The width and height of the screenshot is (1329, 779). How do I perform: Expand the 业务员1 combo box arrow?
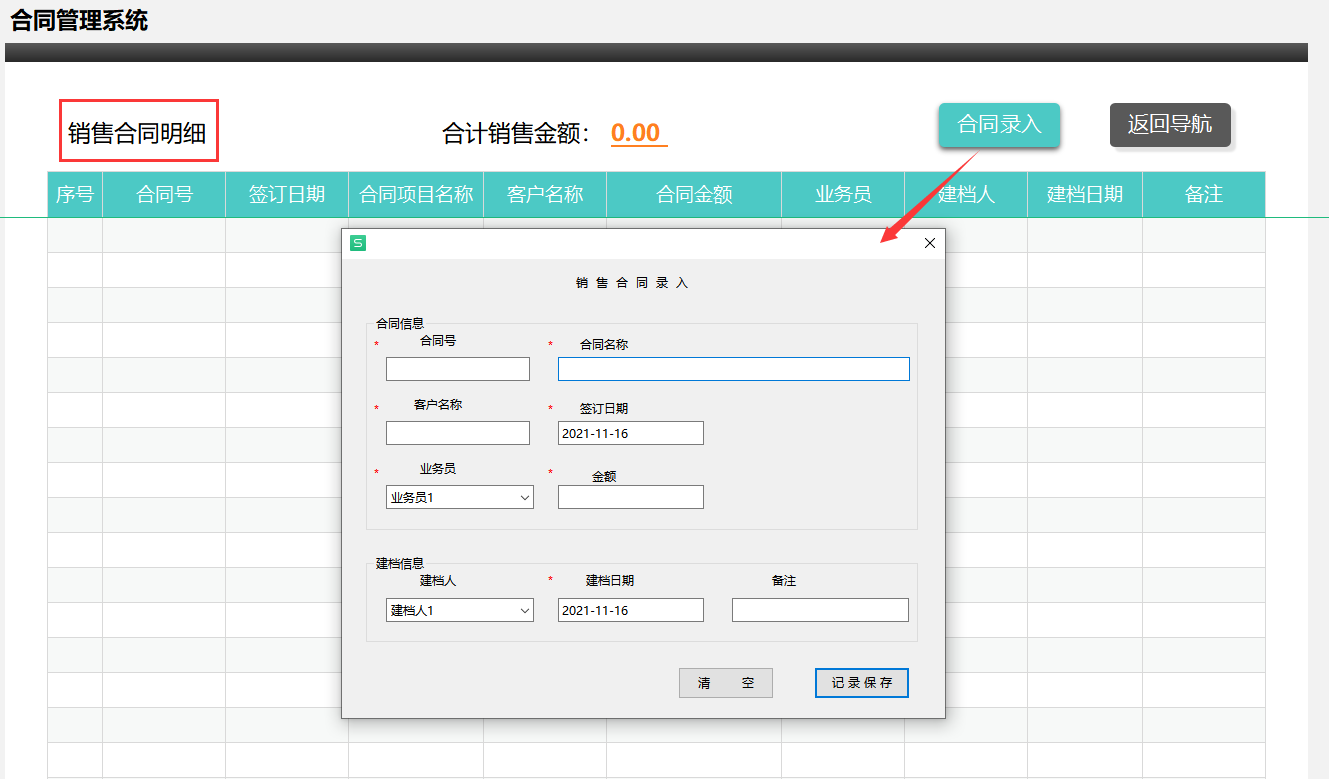(524, 497)
